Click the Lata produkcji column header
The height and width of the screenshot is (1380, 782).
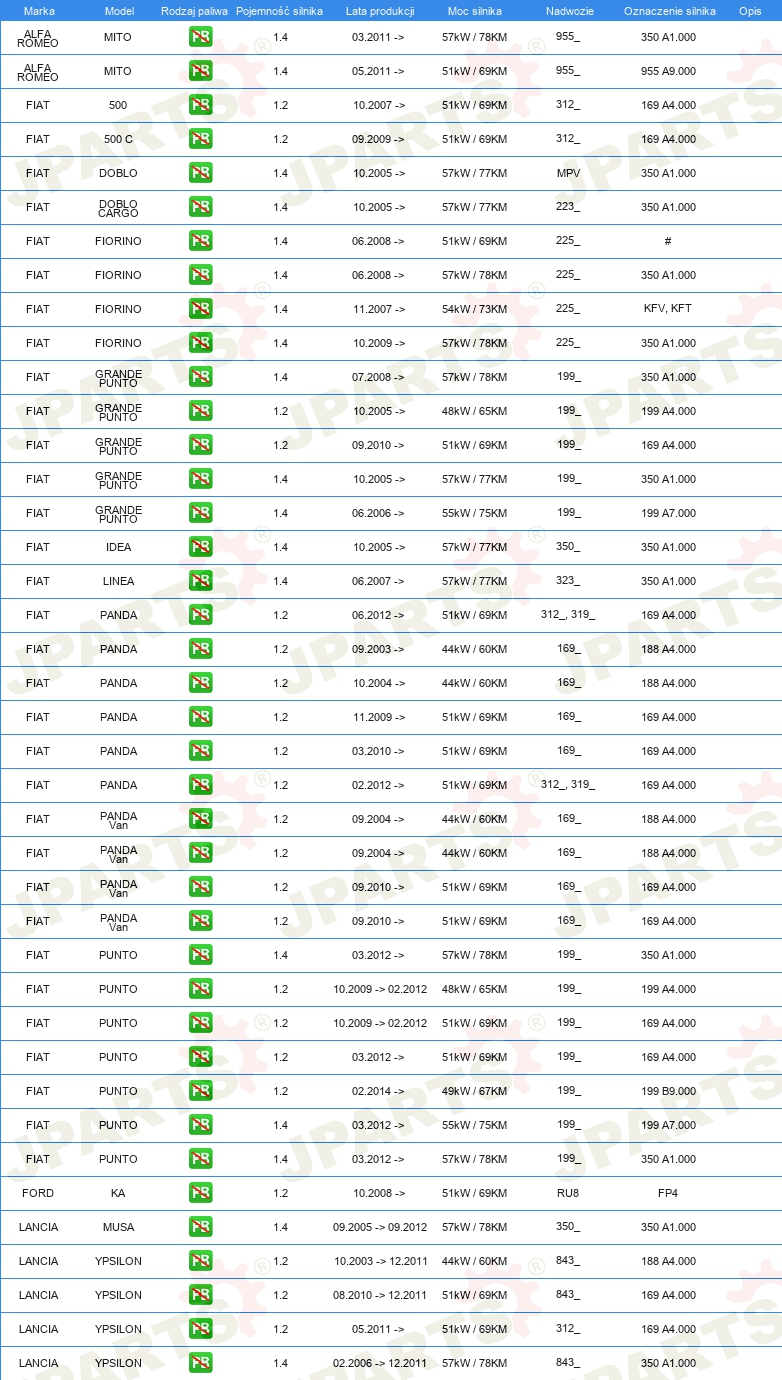[x=380, y=11]
